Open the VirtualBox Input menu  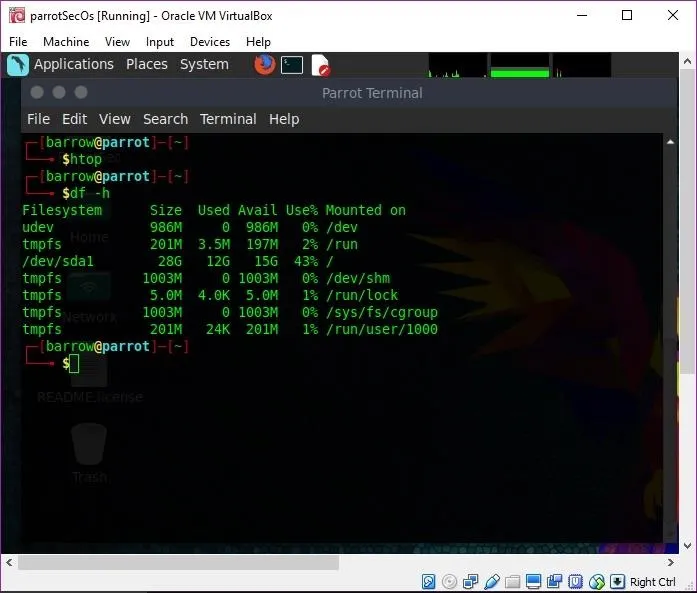pyautogui.click(x=160, y=42)
